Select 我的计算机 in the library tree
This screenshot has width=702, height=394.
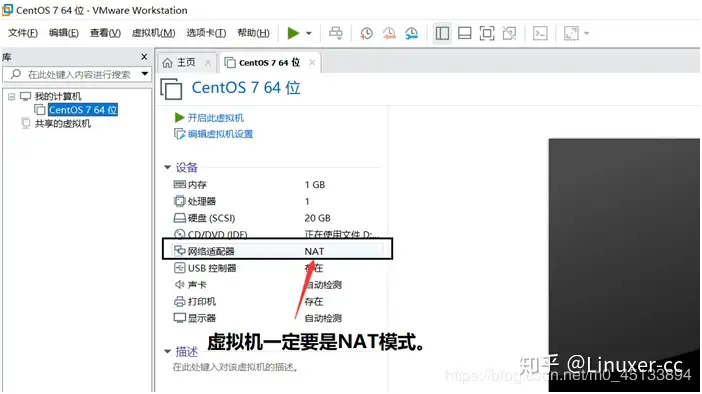click(58, 96)
